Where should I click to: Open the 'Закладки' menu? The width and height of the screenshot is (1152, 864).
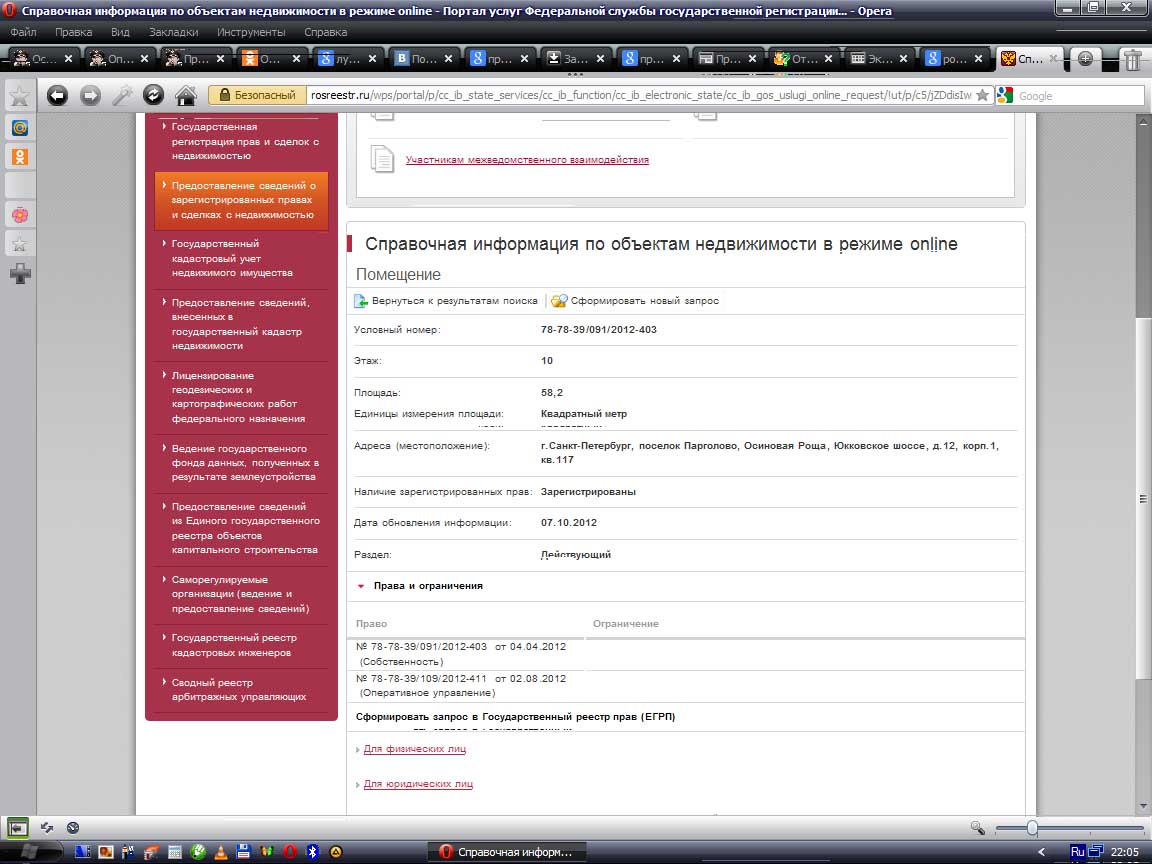[x=173, y=32]
